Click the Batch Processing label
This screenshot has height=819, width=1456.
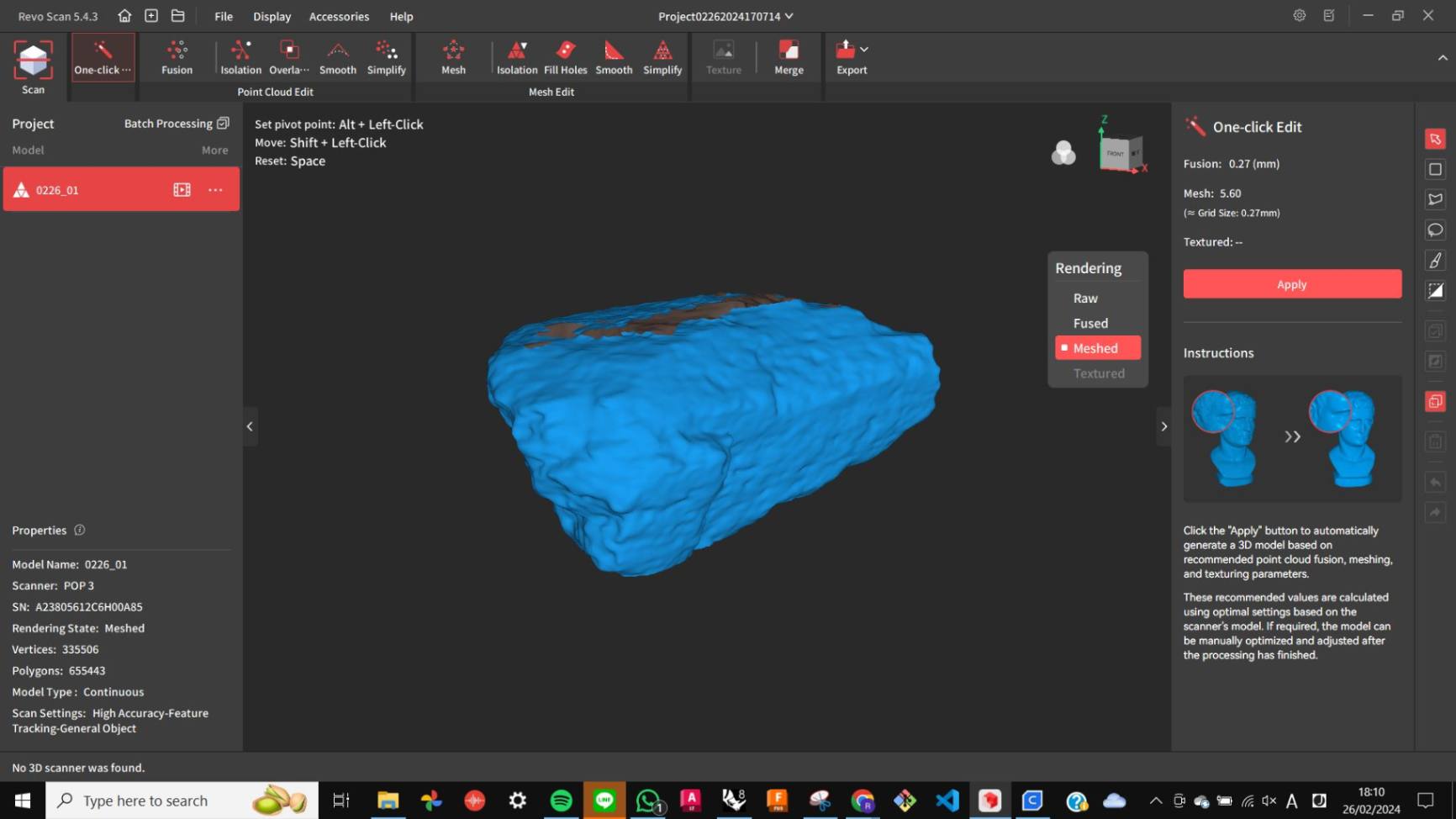[168, 124]
